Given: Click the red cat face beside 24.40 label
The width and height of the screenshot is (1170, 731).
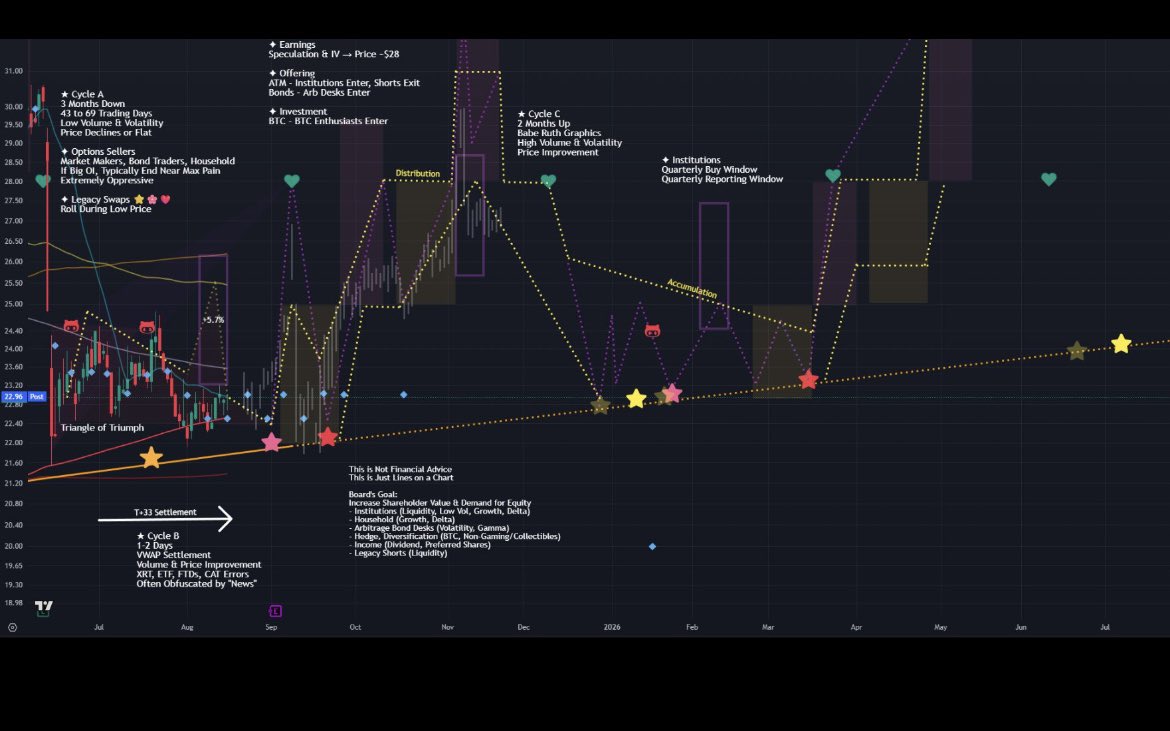Looking at the screenshot, I should (71, 326).
